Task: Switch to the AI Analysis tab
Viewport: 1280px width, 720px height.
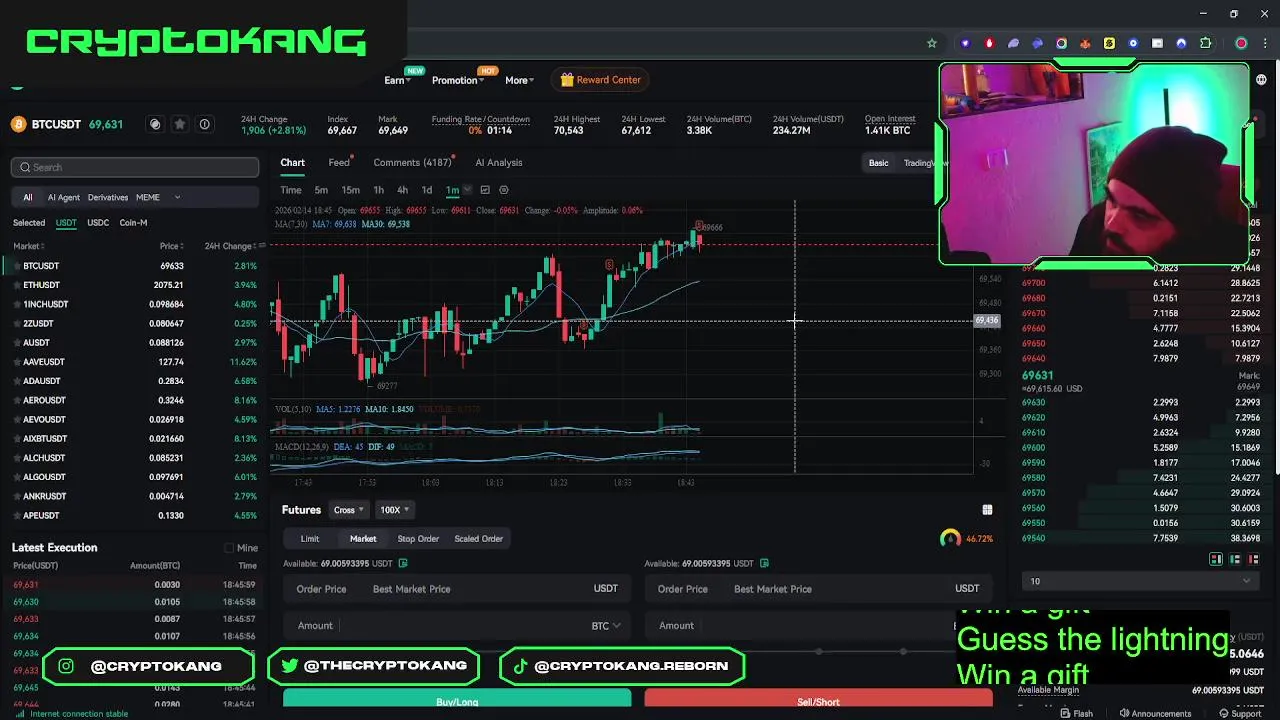Action: click(x=499, y=163)
